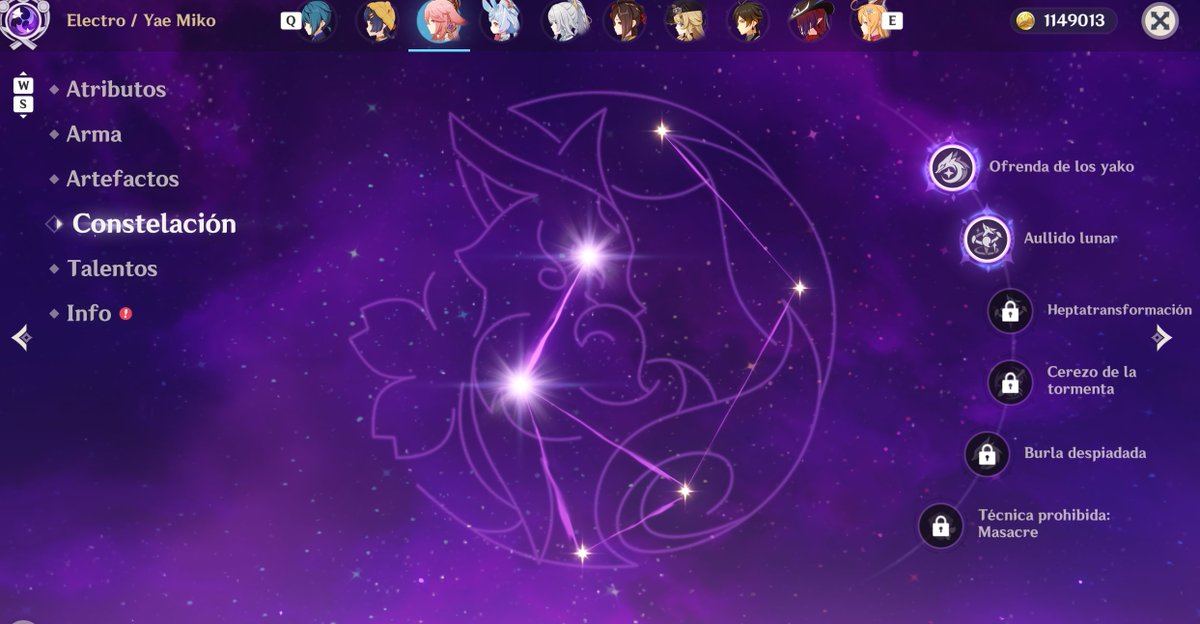Select the short dark-haired male portrait

pos(747,21)
